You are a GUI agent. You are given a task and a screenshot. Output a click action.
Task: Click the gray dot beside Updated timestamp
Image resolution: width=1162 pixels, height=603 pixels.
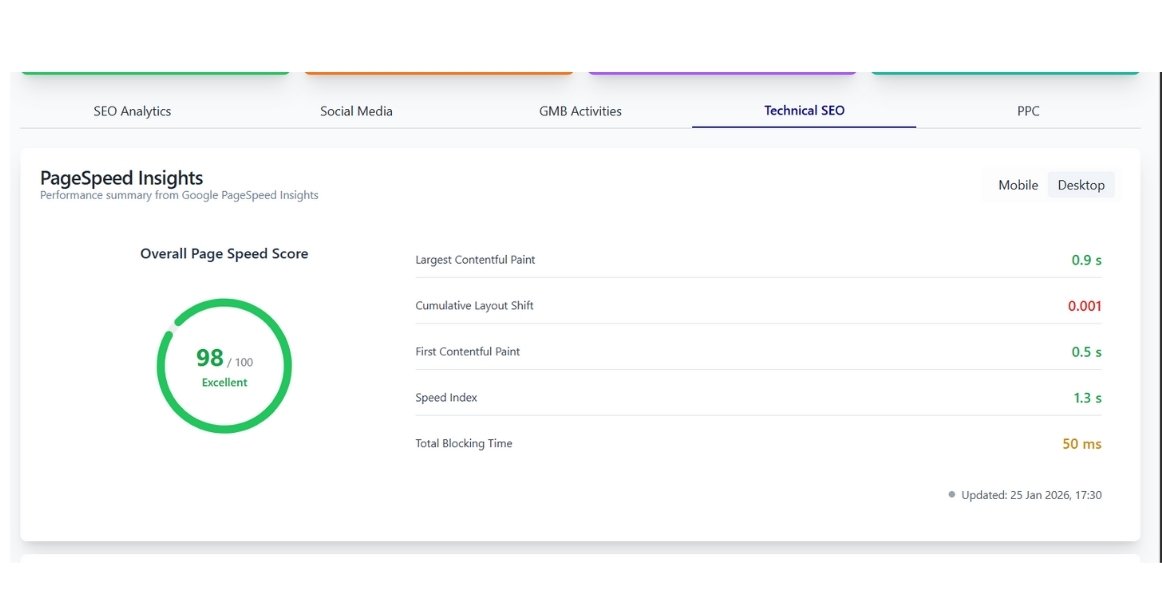tap(952, 494)
